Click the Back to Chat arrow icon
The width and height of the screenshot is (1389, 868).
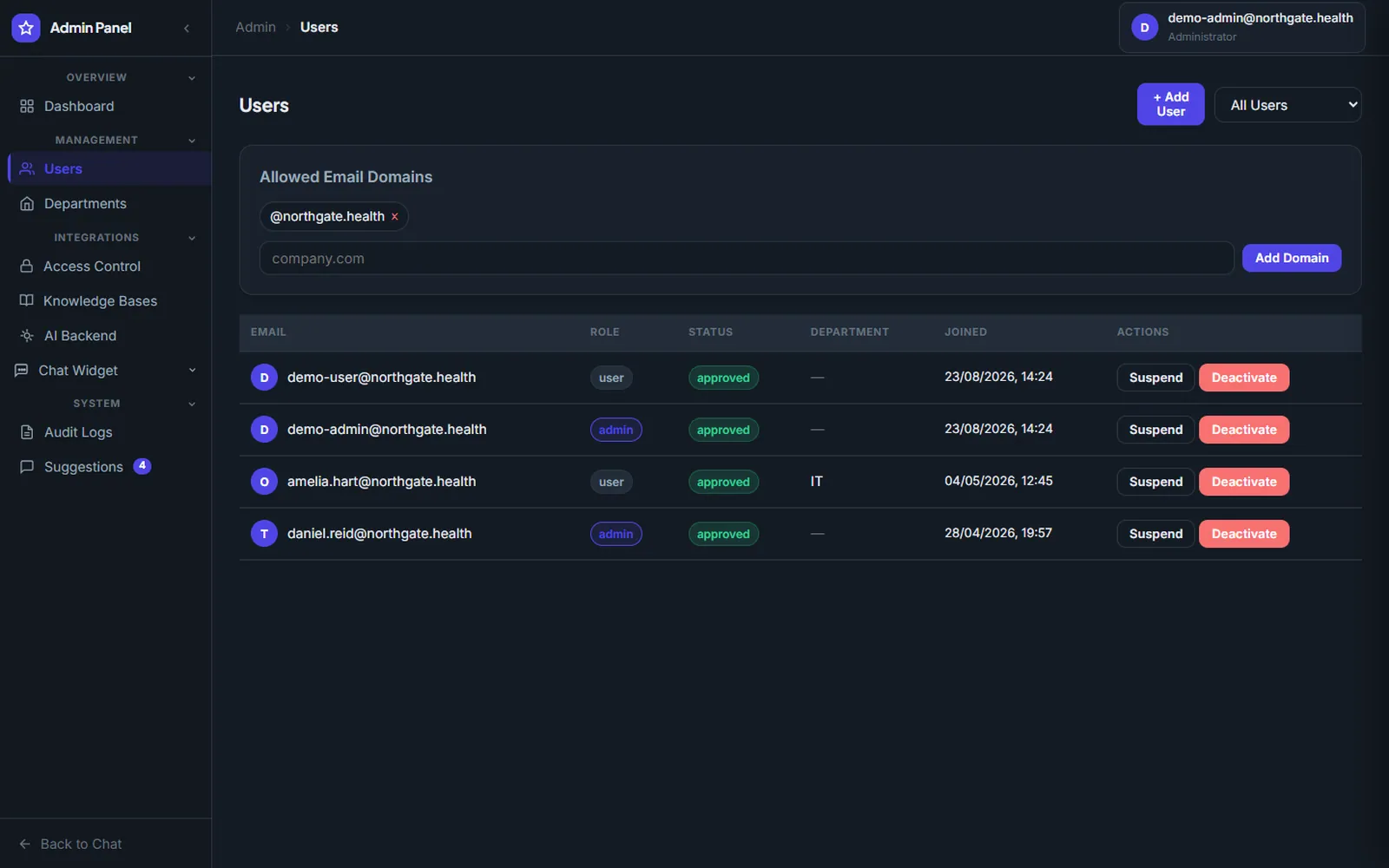(x=25, y=844)
